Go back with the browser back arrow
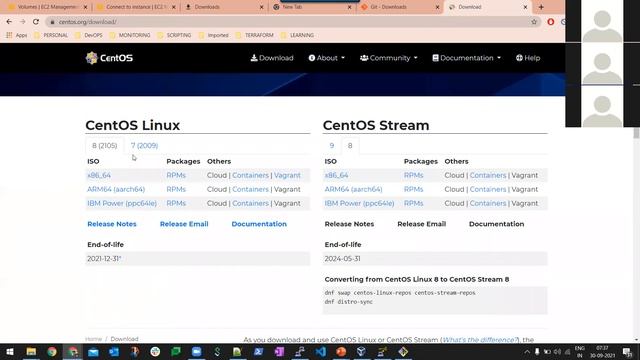This screenshot has height=360, width=640. click(x=9, y=22)
